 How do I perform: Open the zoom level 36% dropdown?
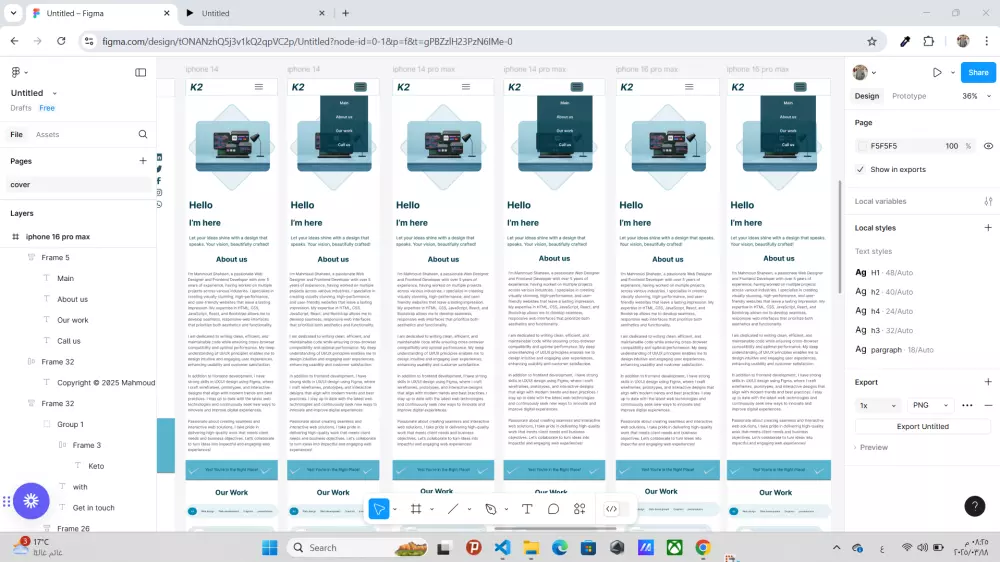tap(976, 96)
